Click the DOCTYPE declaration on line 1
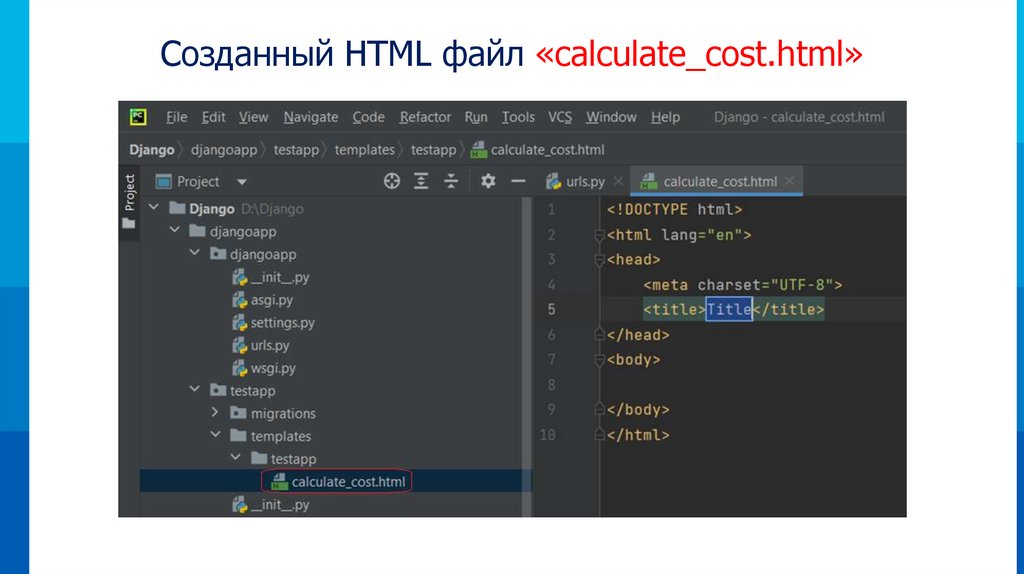The width and height of the screenshot is (1024, 574). click(x=675, y=210)
